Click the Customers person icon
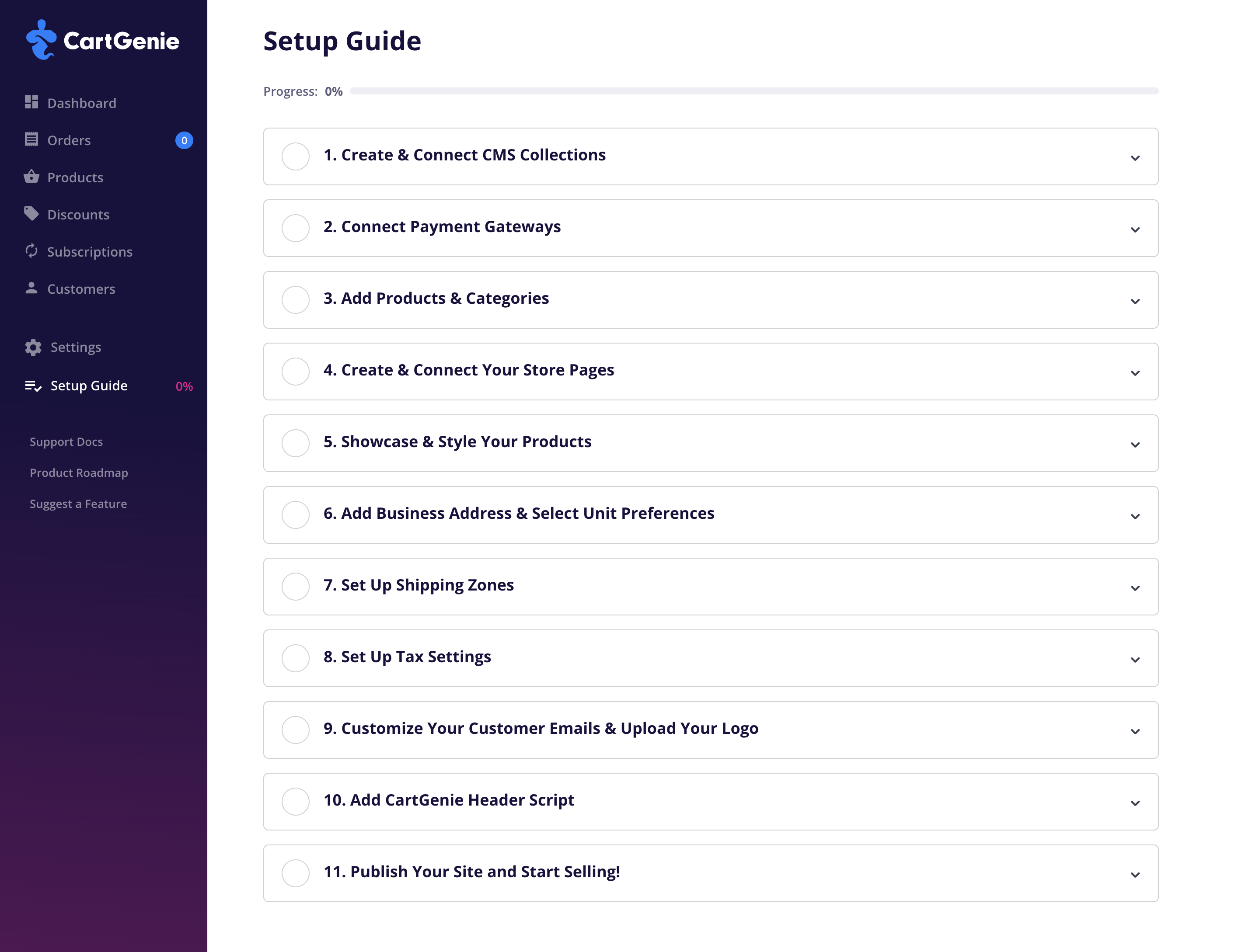 point(31,288)
